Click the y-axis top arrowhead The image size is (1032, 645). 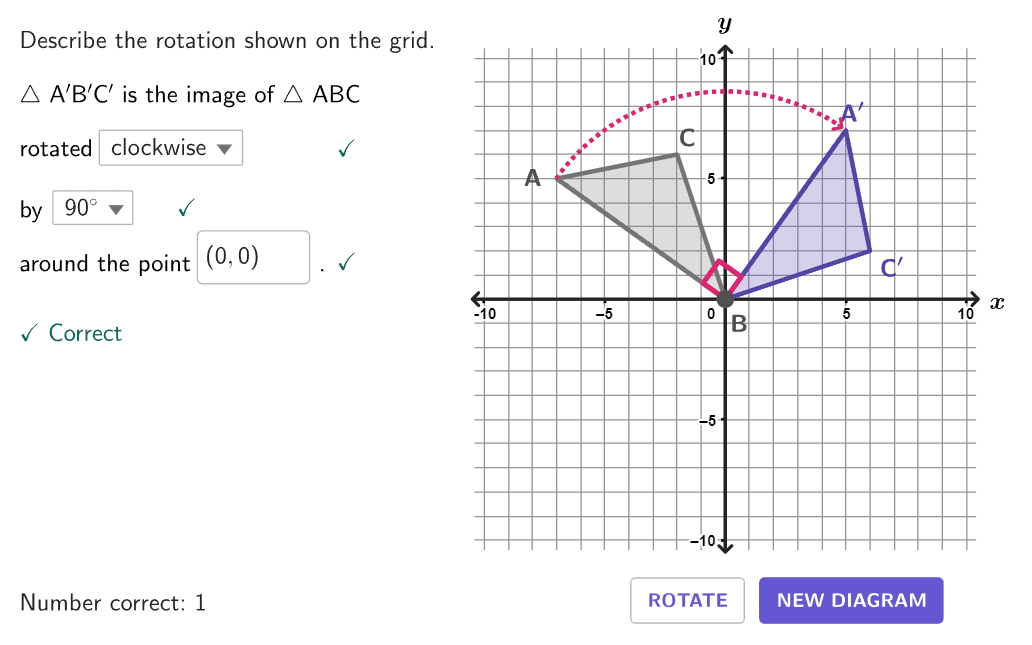726,51
